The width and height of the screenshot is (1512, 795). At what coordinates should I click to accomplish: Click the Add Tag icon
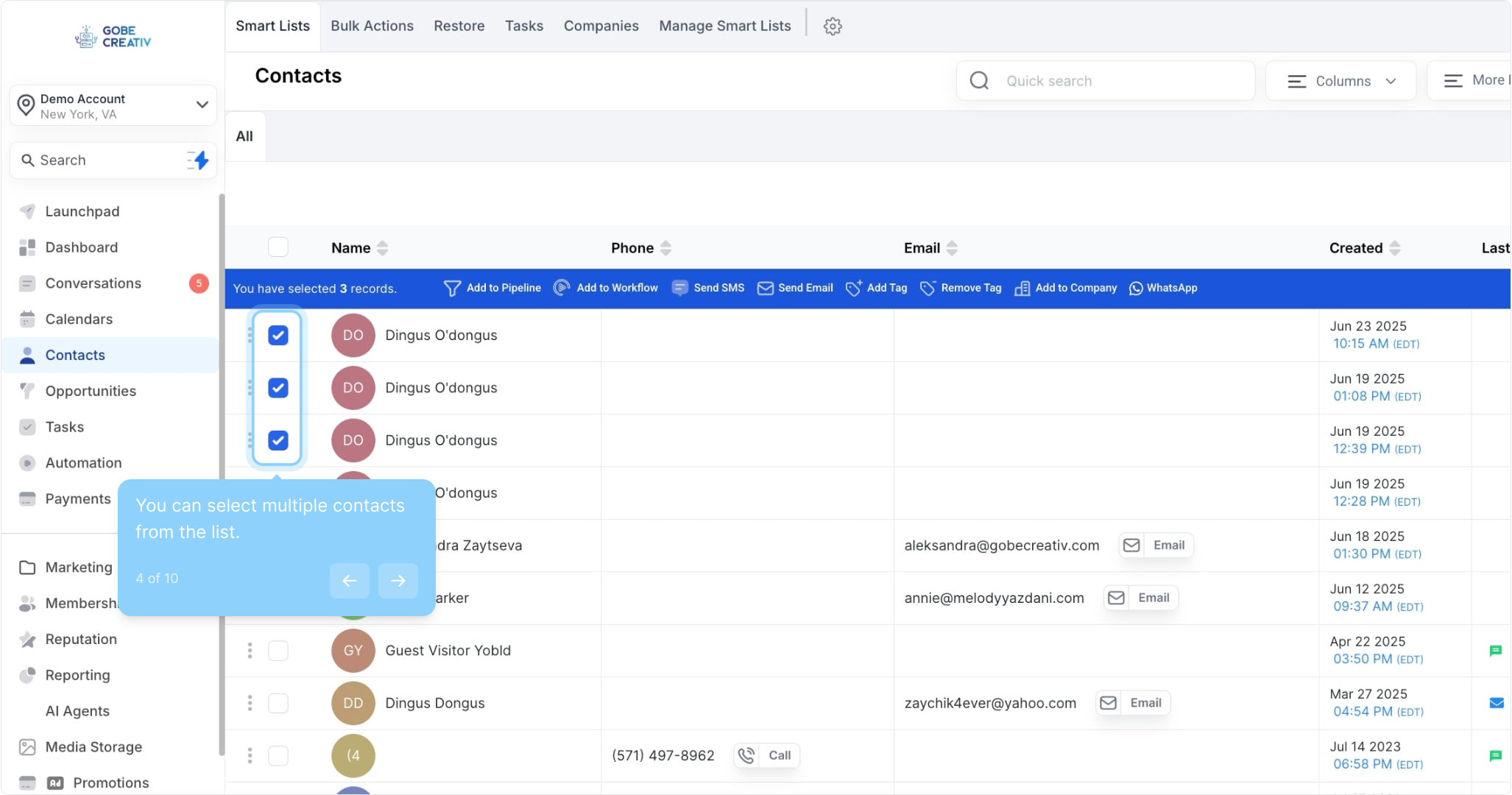click(853, 289)
